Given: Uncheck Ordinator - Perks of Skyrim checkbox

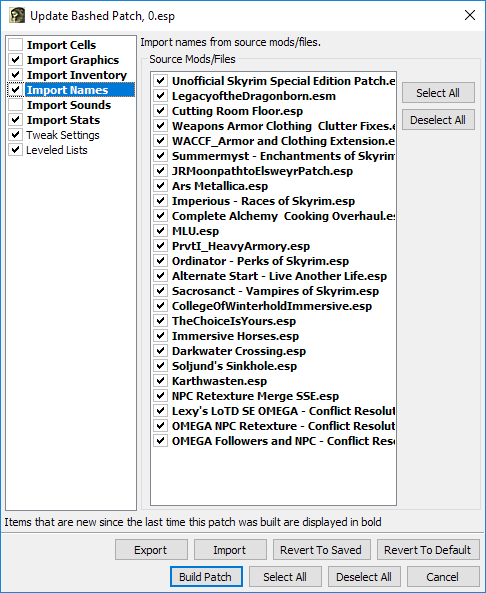Looking at the screenshot, I should point(160,261).
